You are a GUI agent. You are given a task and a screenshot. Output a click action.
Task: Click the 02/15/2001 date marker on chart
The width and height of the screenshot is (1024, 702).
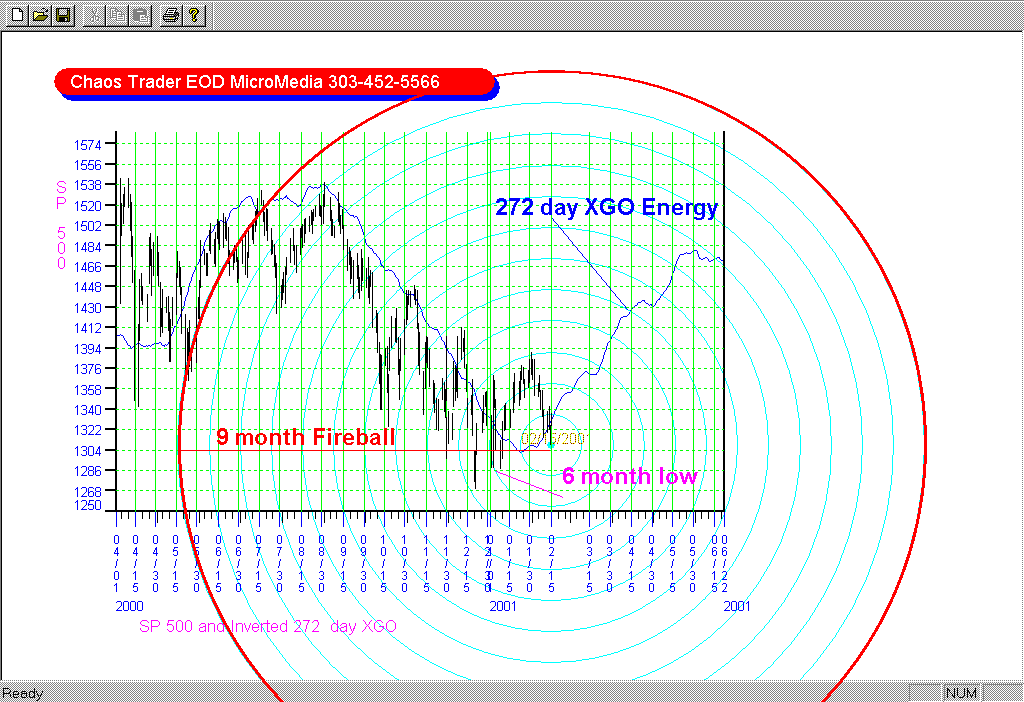(553, 439)
